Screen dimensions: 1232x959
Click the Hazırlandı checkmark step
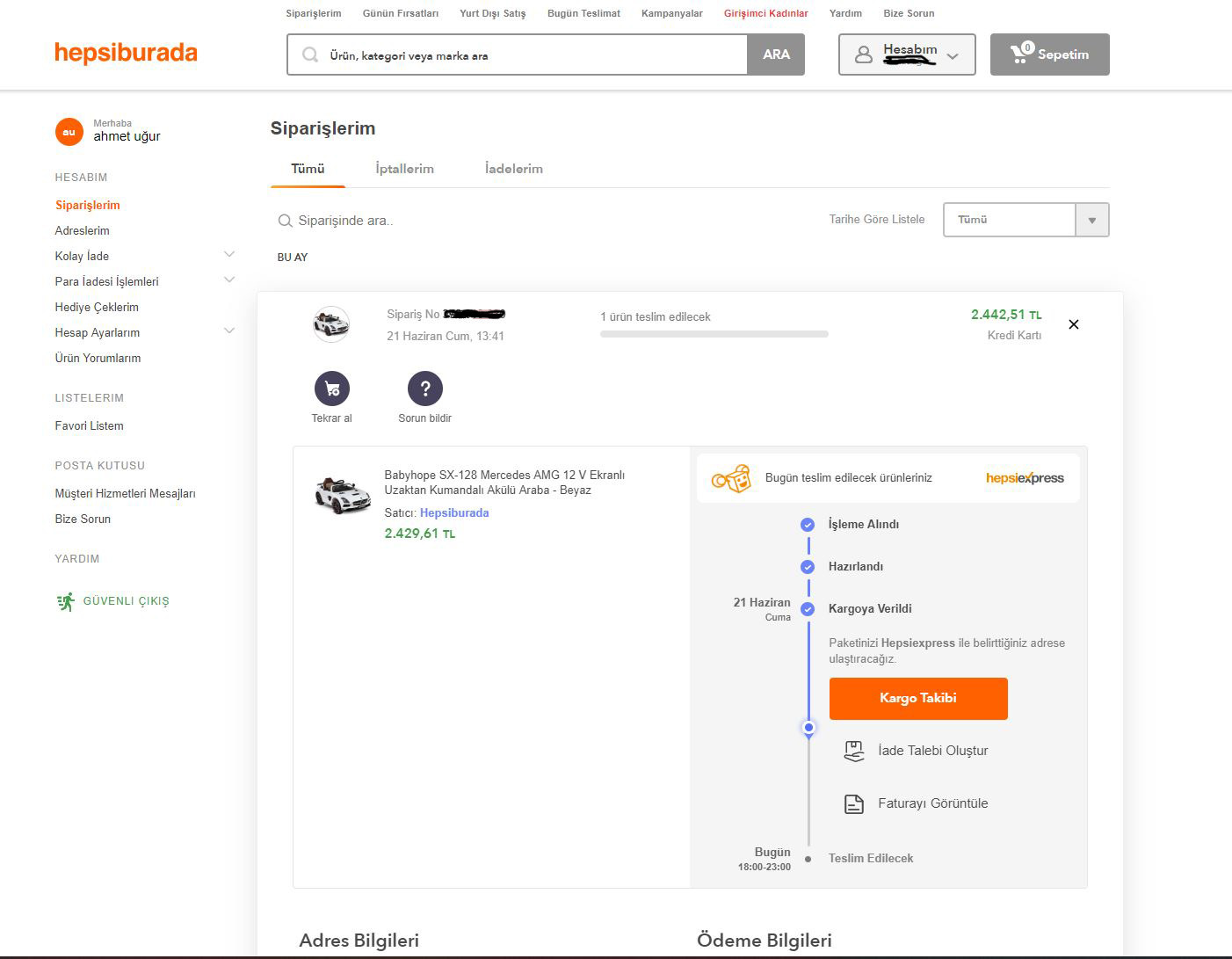click(808, 567)
